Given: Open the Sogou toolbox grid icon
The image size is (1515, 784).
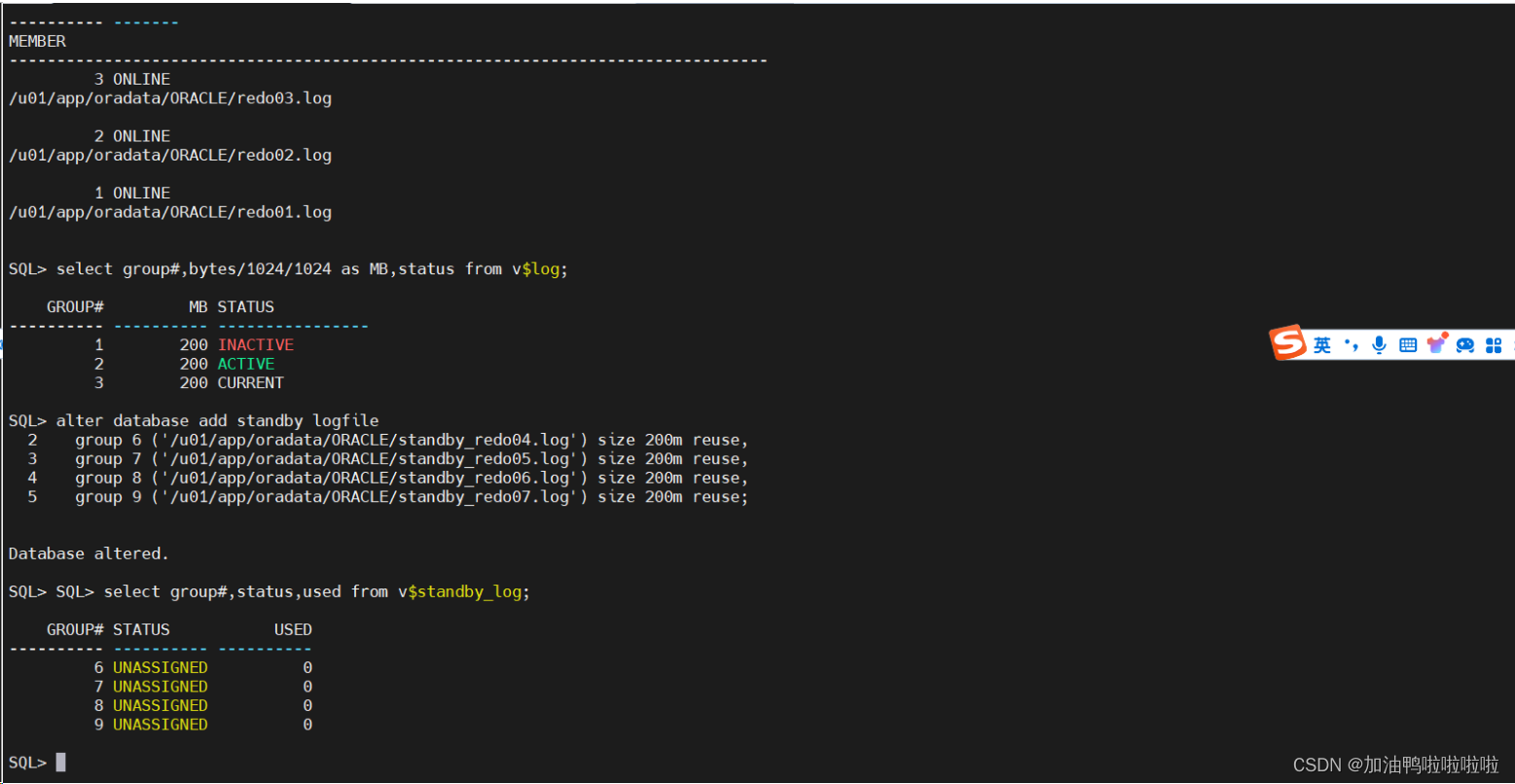Looking at the screenshot, I should pyautogui.click(x=1494, y=345).
